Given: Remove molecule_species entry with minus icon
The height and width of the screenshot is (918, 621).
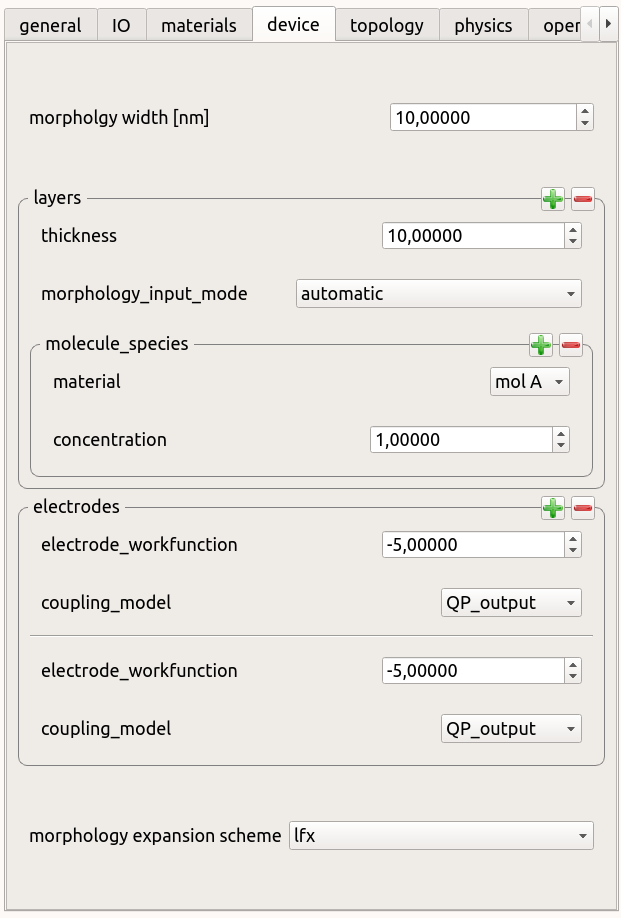Looking at the screenshot, I should (571, 345).
